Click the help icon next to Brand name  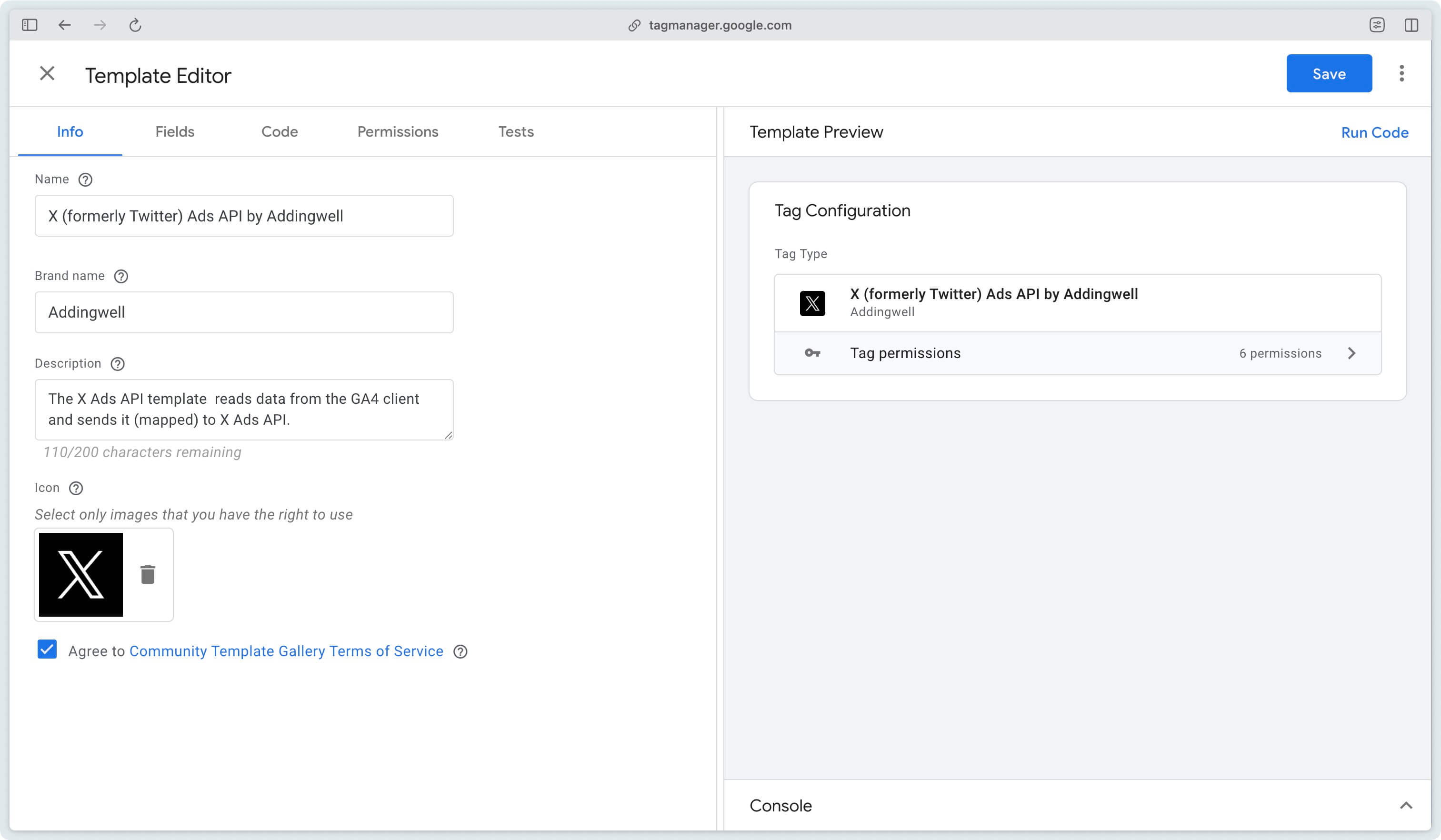pyautogui.click(x=120, y=276)
